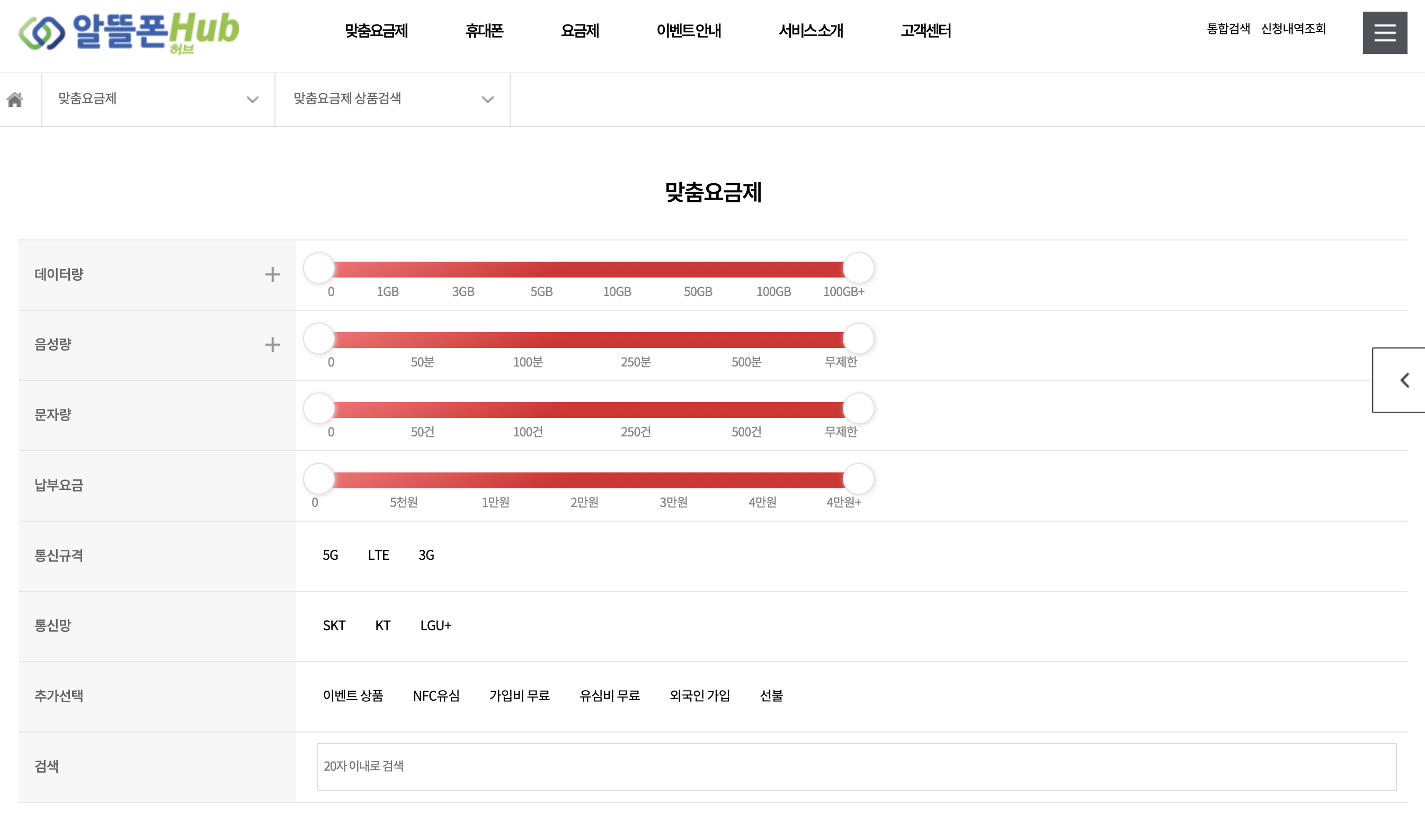The height and width of the screenshot is (840, 1425).
Task: Select the LGU+ carrier option
Action: [435, 625]
